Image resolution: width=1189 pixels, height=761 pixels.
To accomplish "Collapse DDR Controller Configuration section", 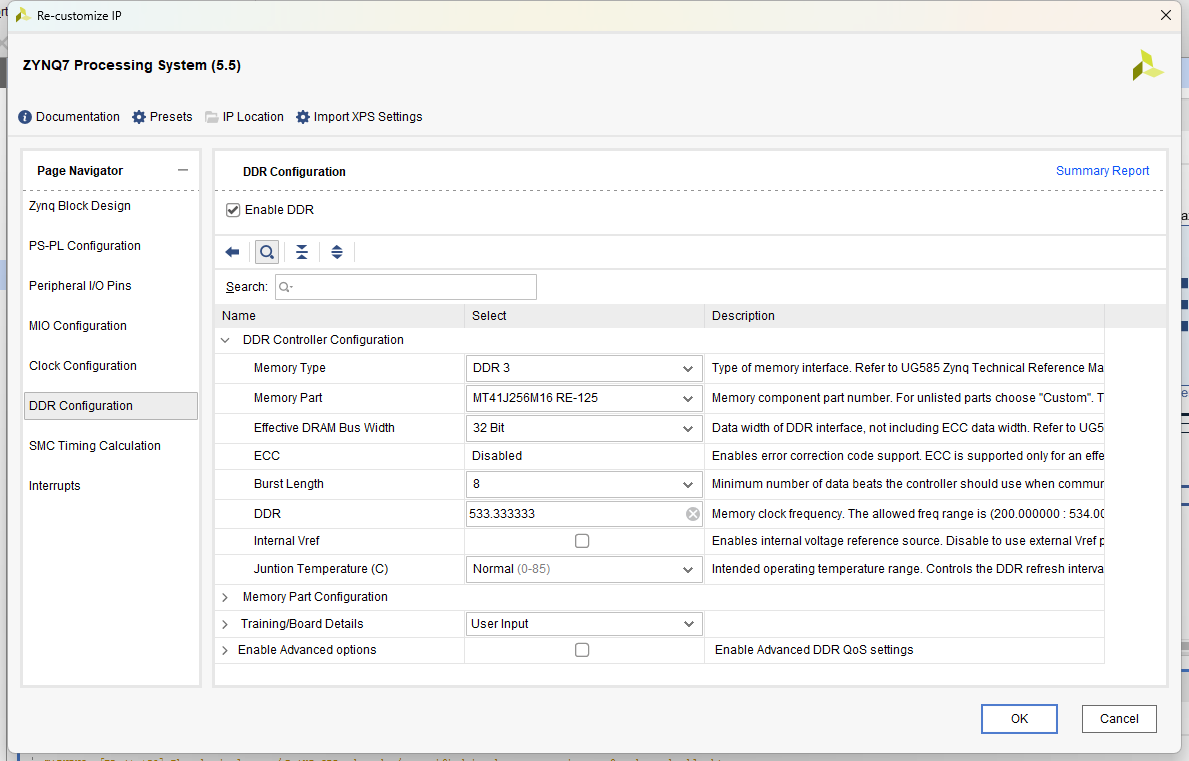I will (225, 340).
